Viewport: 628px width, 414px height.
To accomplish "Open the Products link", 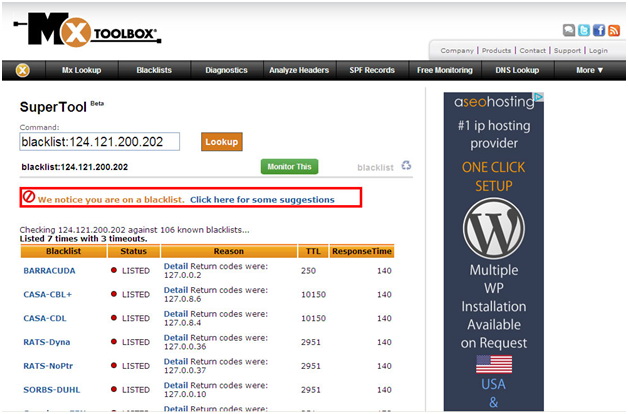I will tap(496, 51).
